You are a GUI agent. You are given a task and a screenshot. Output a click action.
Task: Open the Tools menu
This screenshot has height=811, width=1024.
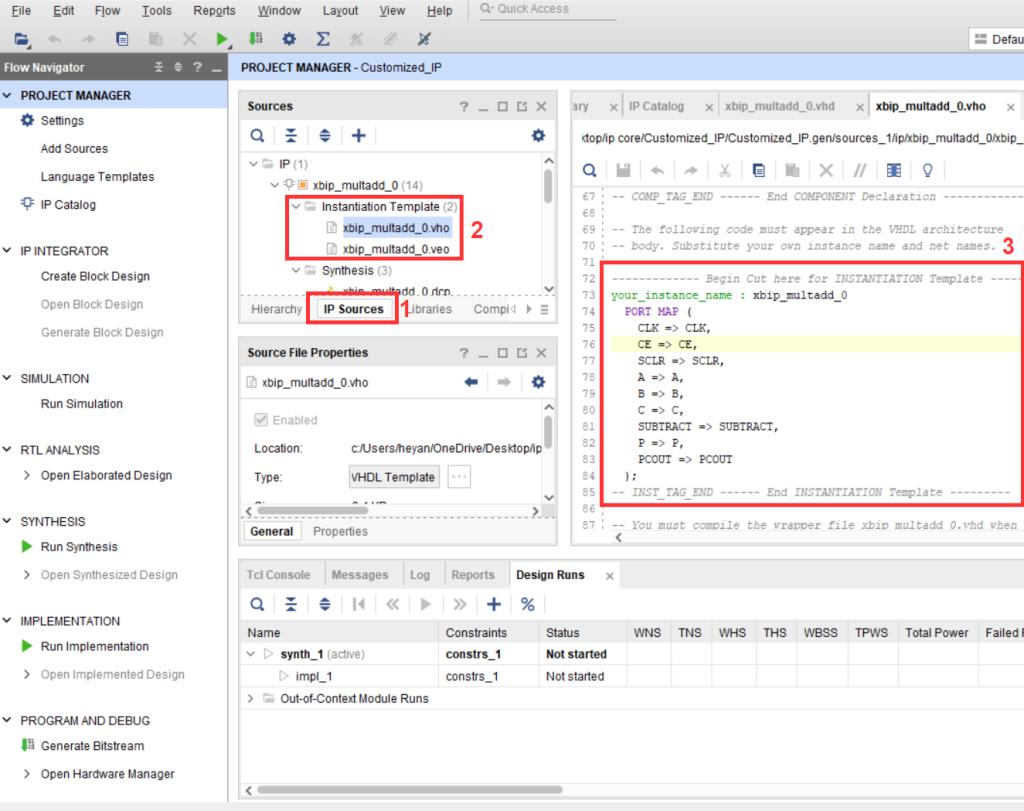click(157, 10)
